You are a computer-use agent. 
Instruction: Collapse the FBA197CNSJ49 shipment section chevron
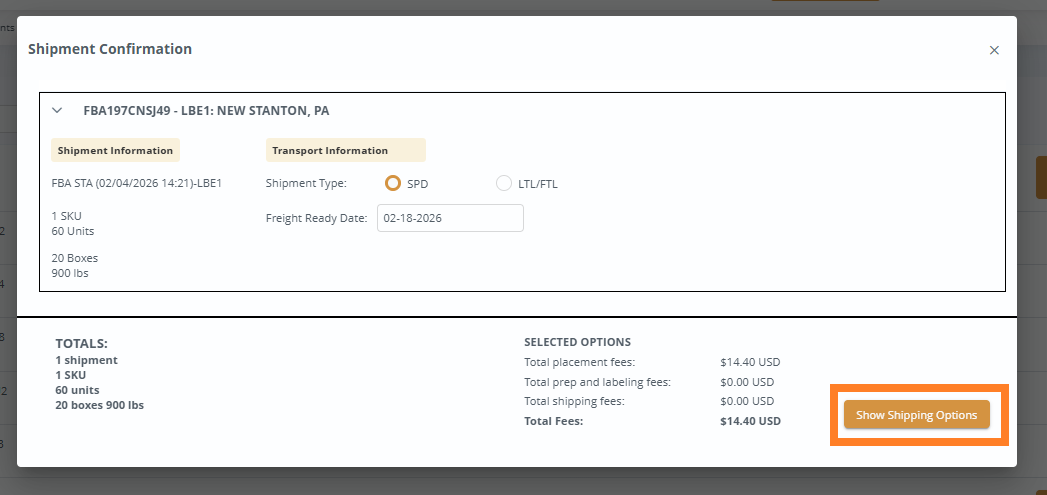tap(58, 111)
